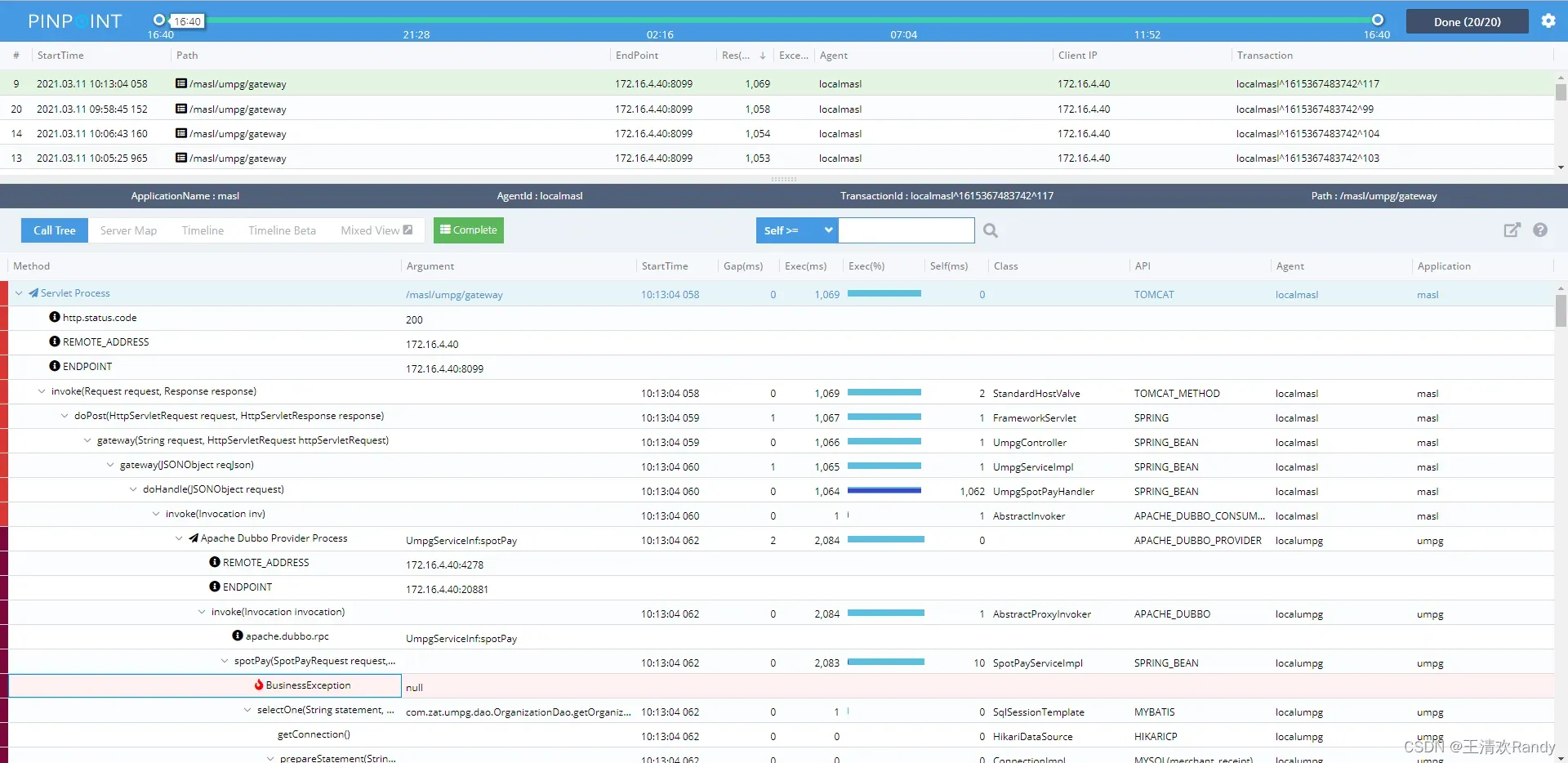Click the getConnection() method row
The height and width of the screenshot is (763, 1568).
(314, 734)
